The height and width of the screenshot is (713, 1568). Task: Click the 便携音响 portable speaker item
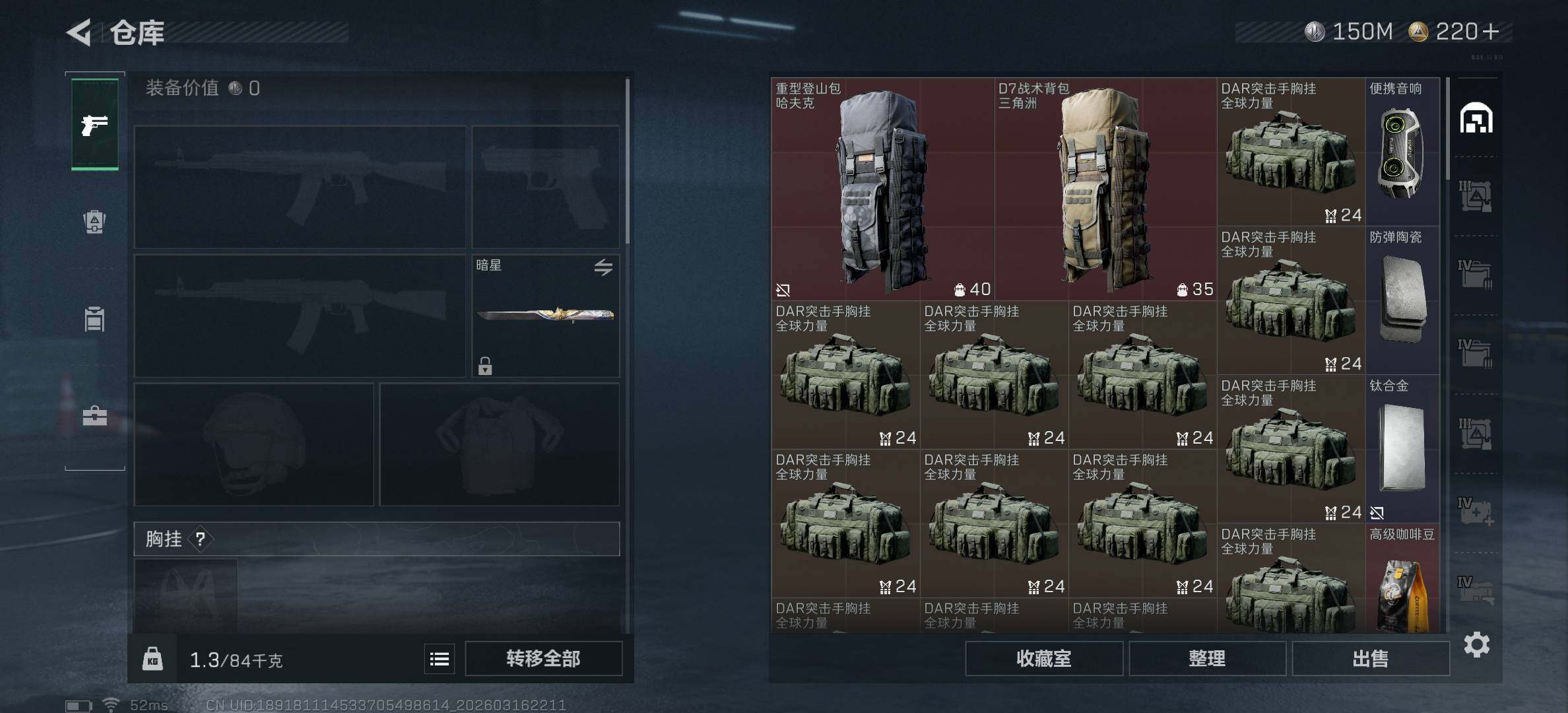[x=1402, y=152]
